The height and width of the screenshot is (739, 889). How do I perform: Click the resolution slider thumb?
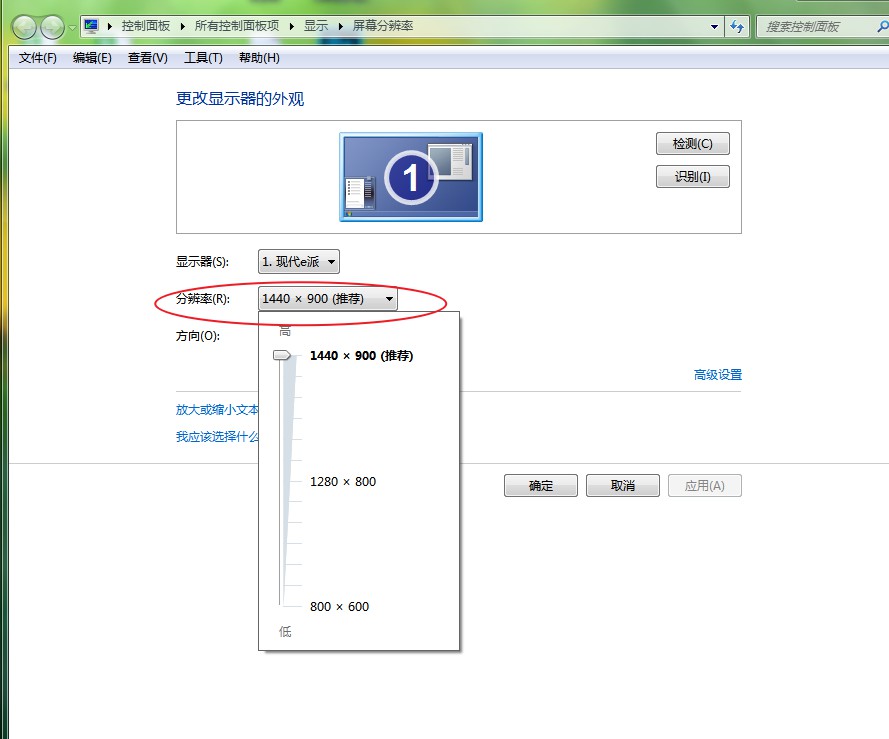pos(282,356)
